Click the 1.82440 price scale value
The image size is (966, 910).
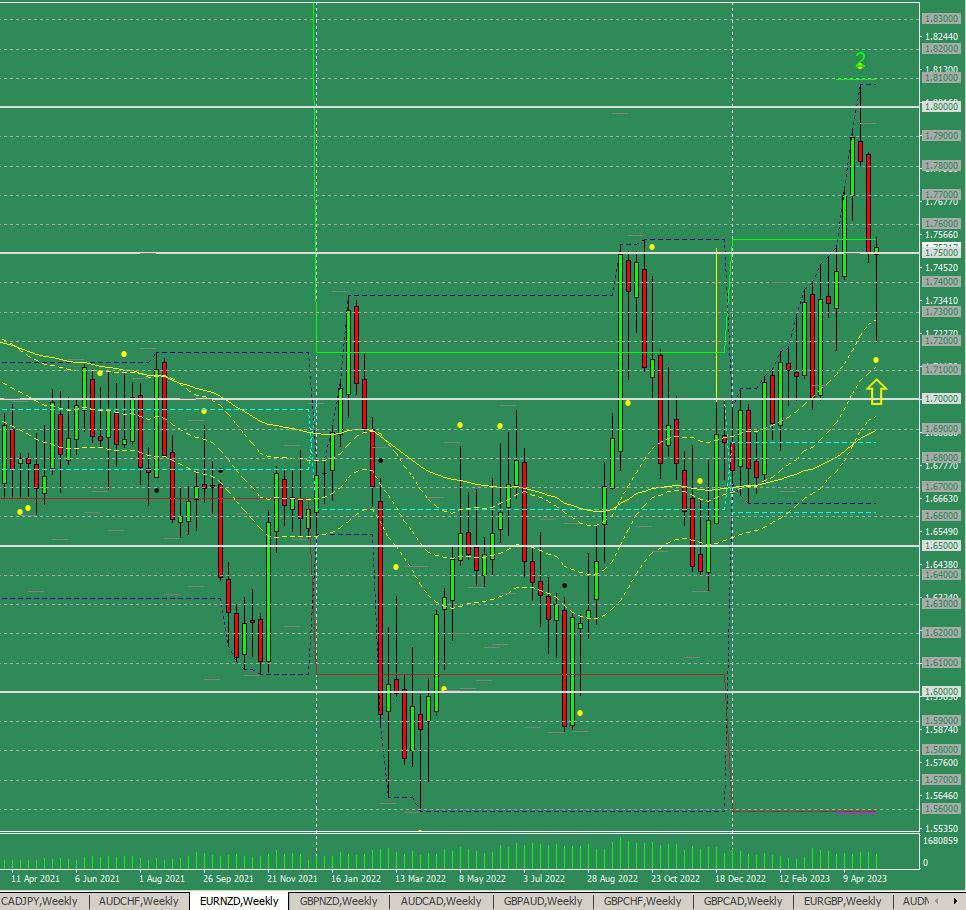(x=941, y=36)
